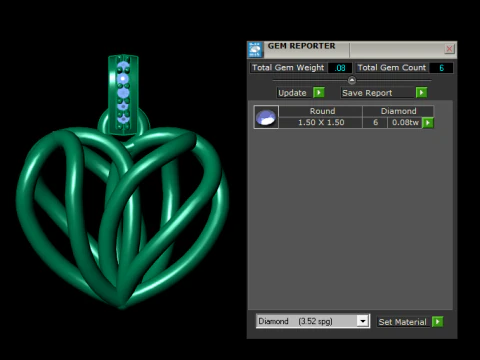Click the Save Report label
The height and width of the screenshot is (360, 480).
coord(367,93)
